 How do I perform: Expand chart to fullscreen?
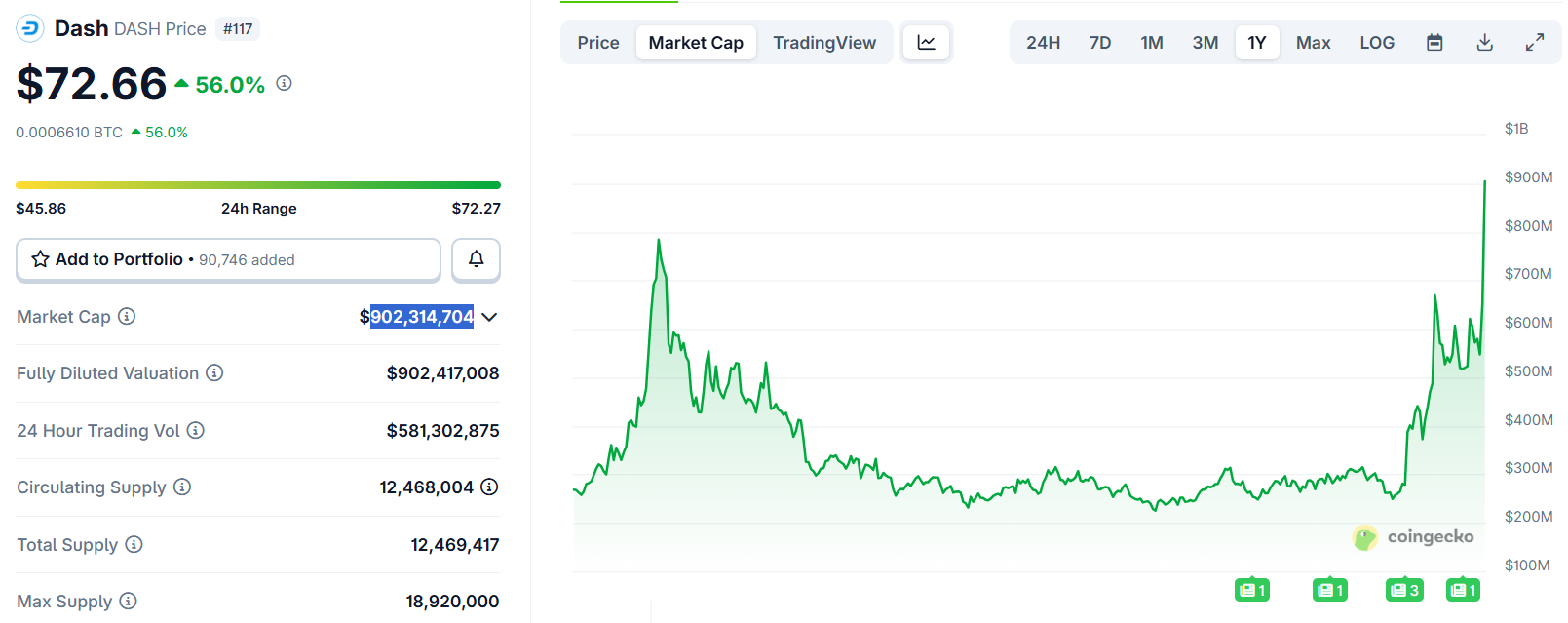coord(1534,43)
